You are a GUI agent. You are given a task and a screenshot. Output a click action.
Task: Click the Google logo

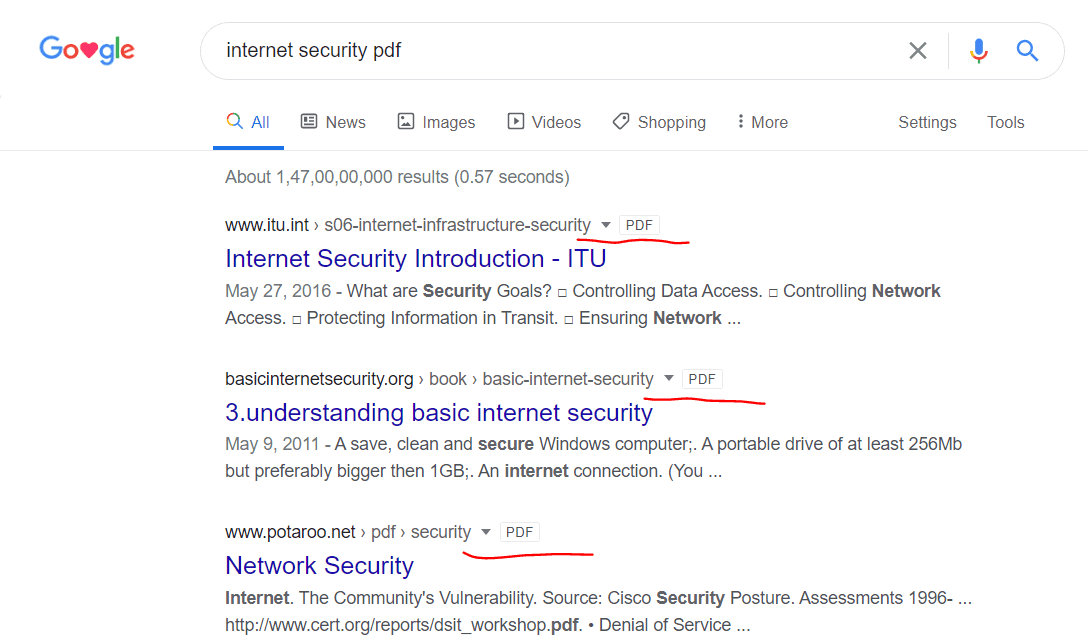[87, 50]
